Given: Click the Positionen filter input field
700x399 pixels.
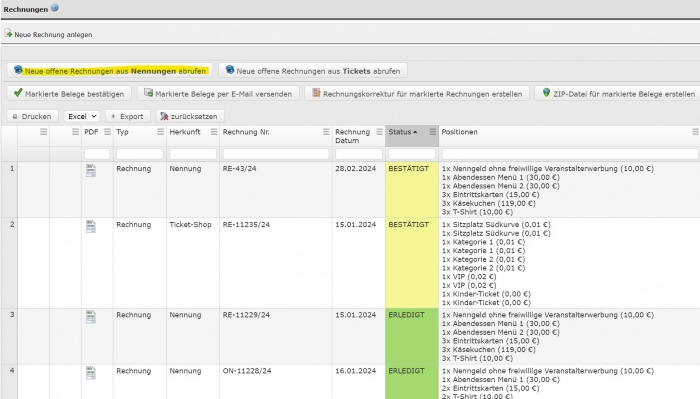Looking at the screenshot, I should click(570, 154).
